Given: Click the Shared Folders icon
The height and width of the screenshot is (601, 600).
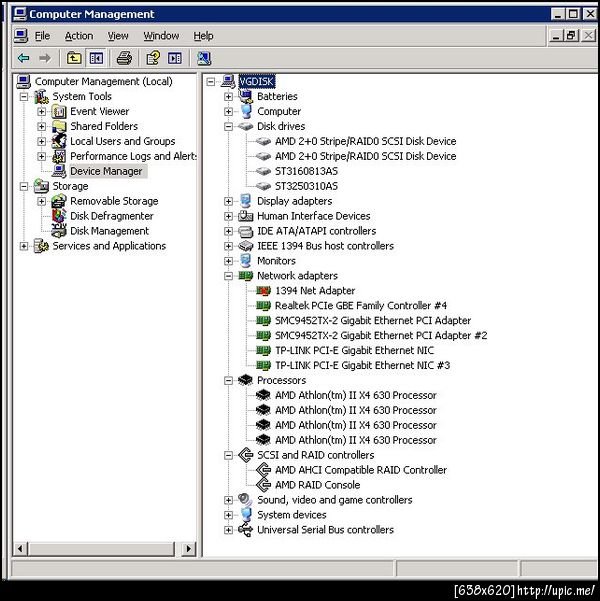Looking at the screenshot, I should (59, 126).
